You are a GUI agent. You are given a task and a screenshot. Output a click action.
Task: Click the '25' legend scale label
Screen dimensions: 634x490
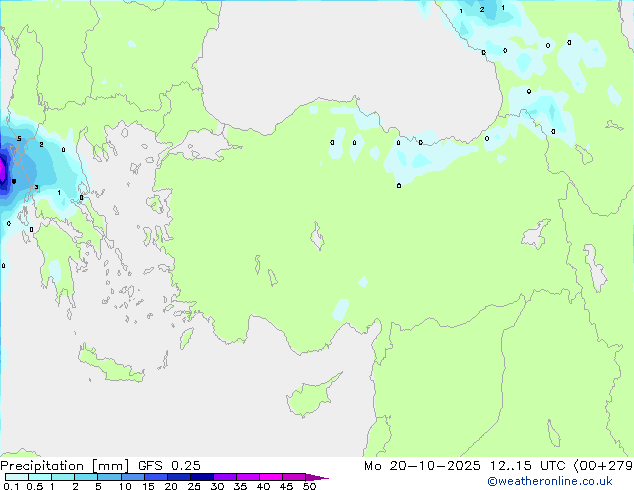[x=194, y=486]
